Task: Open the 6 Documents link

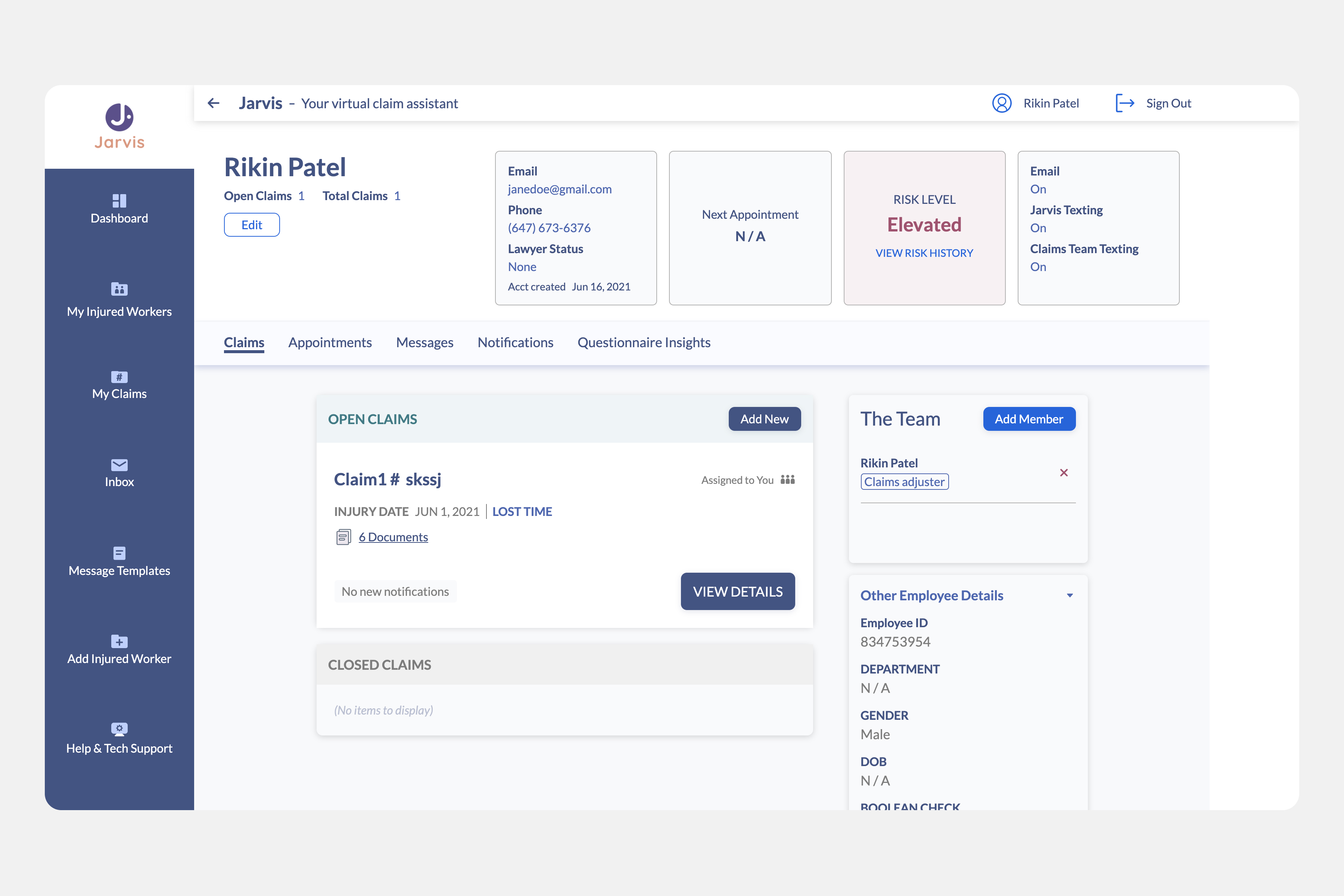Action: coord(393,537)
